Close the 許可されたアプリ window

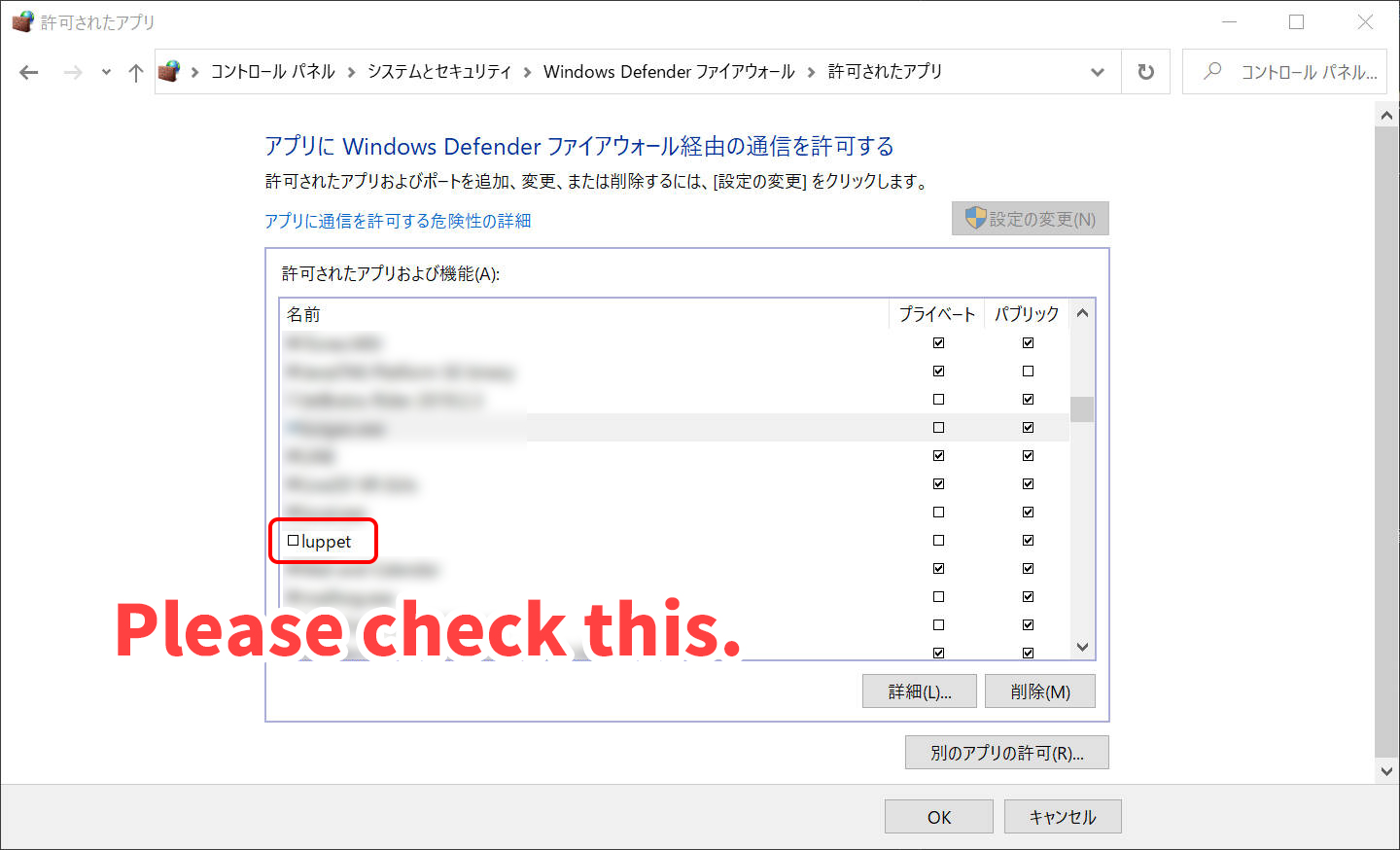(x=1365, y=21)
